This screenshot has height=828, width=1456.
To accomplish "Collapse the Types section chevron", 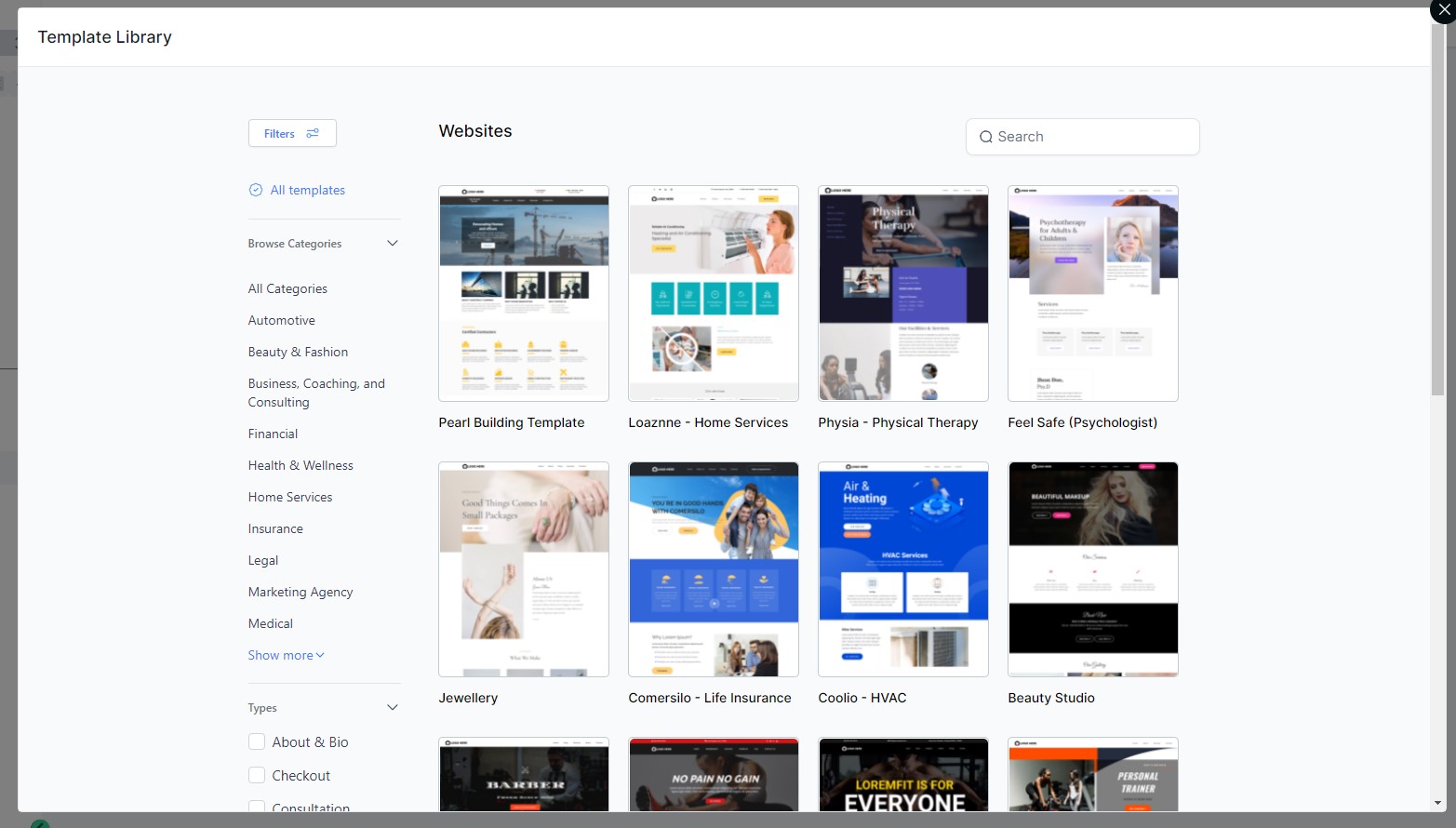I will 393,708.
